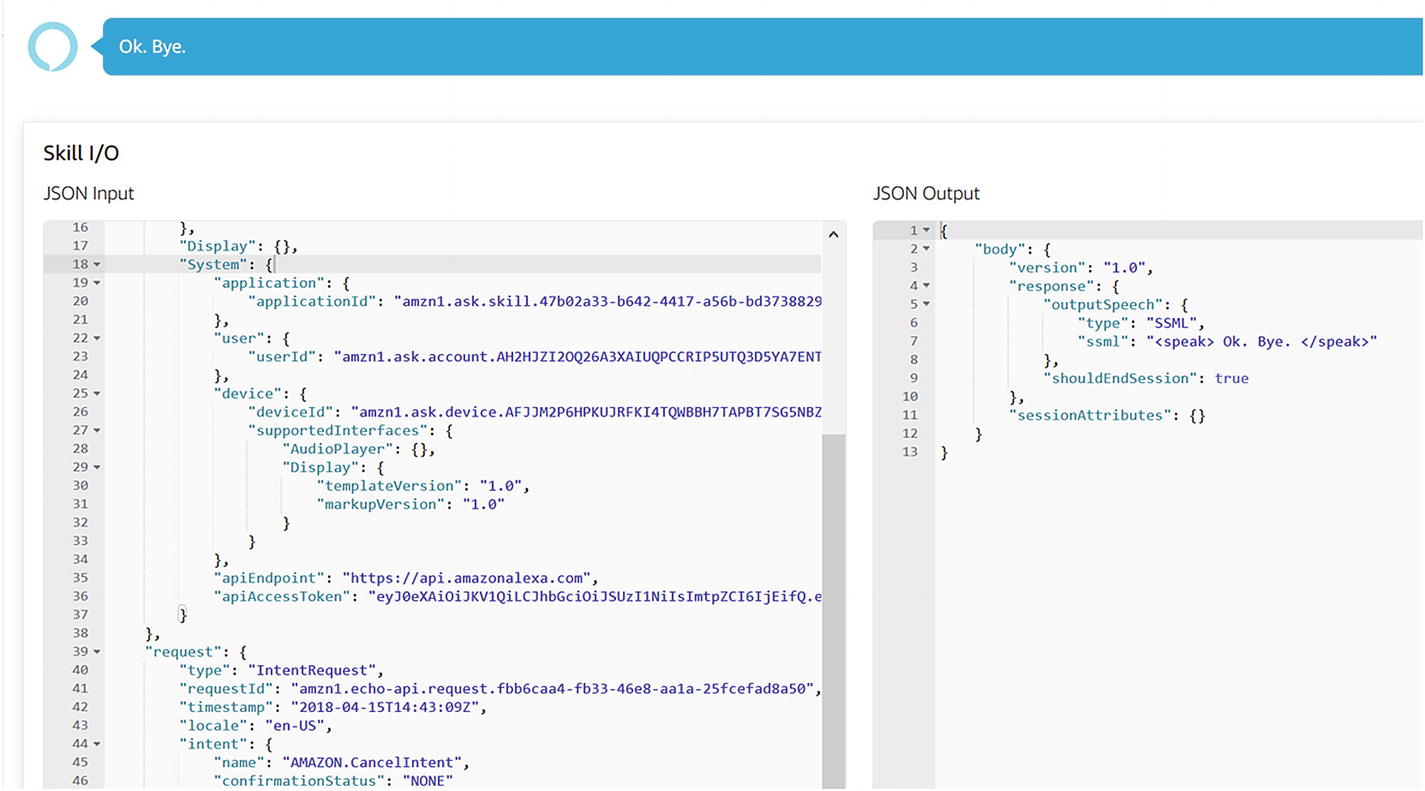Fold the "intent" object at line 44
The height and width of the screenshot is (791, 1425).
pos(97,744)
